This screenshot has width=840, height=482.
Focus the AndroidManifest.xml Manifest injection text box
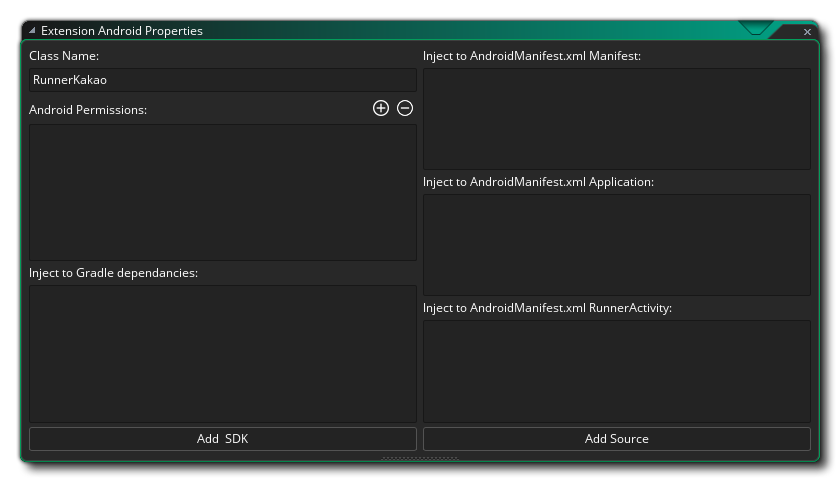[x=616, y=119]
